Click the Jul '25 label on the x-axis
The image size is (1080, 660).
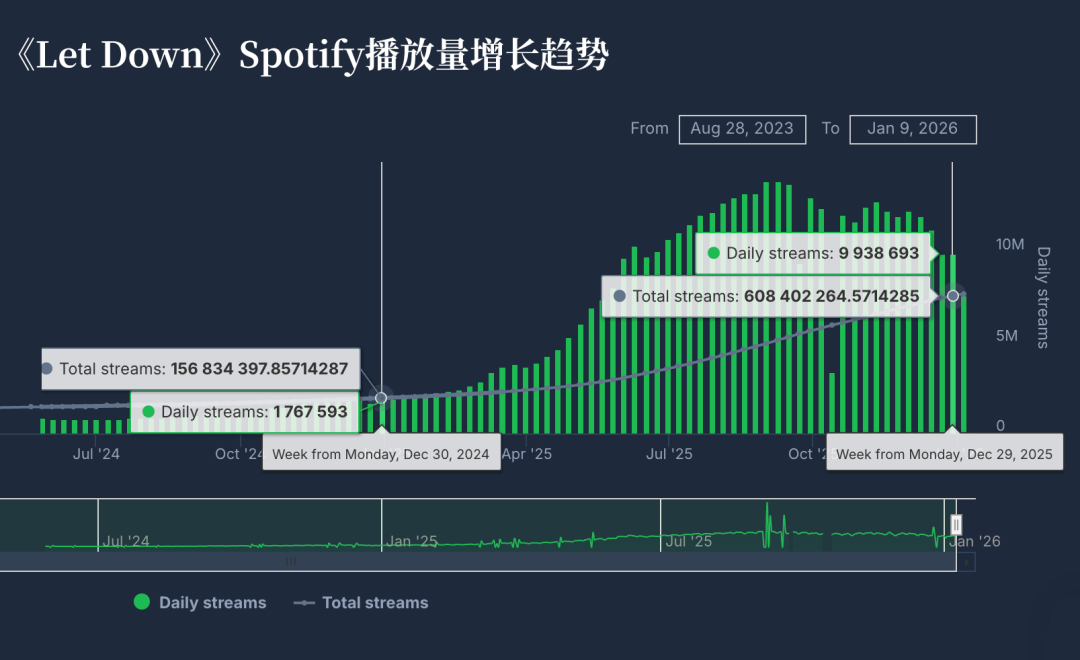tap(669, 454)
